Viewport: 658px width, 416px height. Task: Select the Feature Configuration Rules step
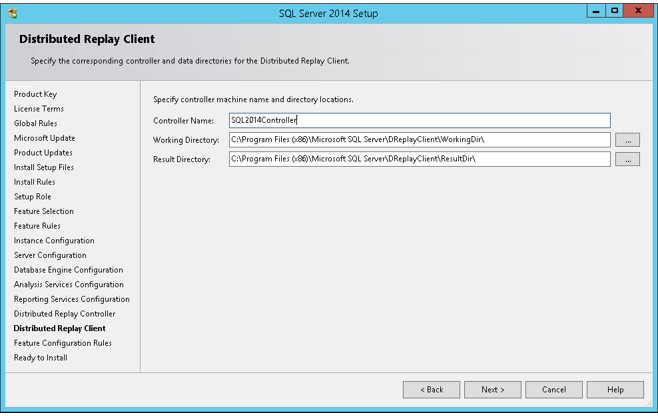point(63,343)
